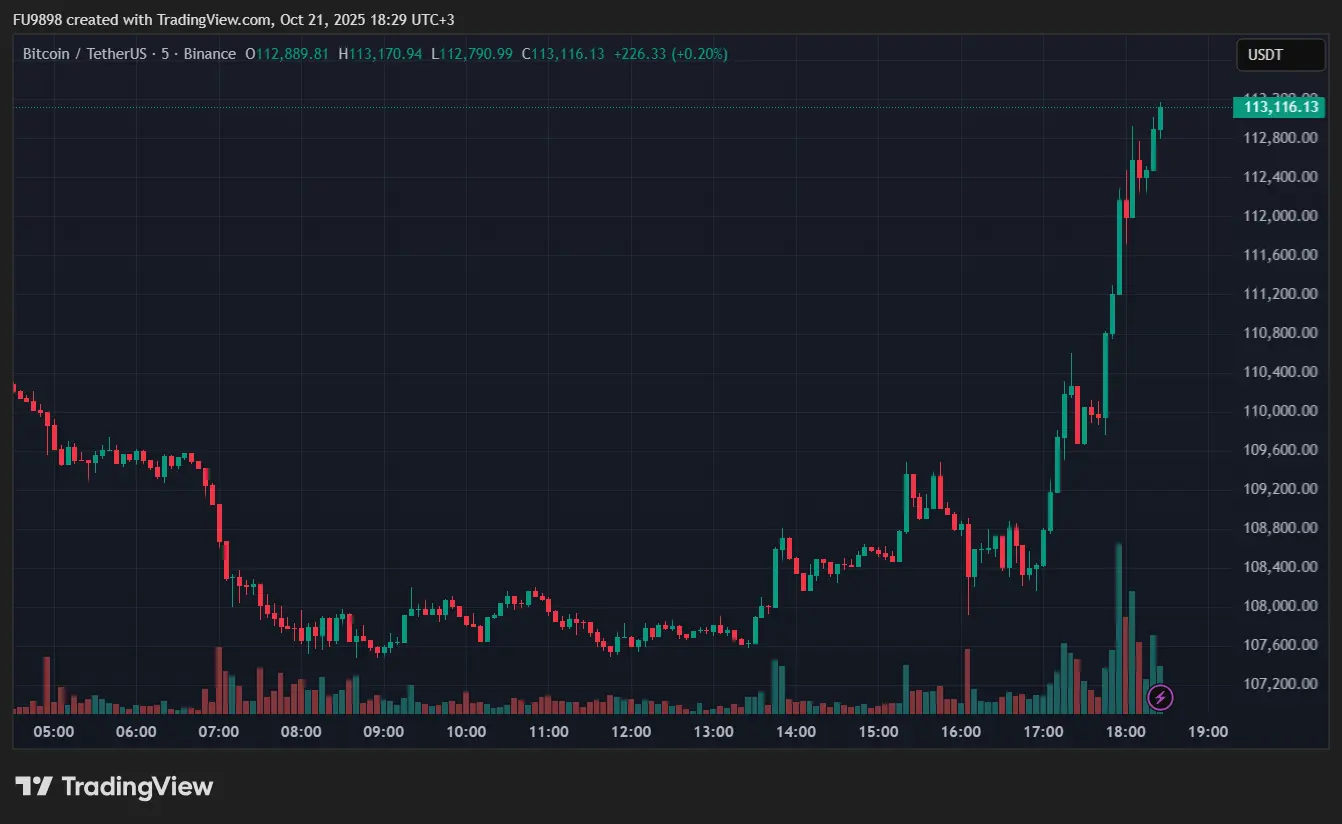
Task: Click the purple lightning quick-trade icon
Action: coord(1159,697)
